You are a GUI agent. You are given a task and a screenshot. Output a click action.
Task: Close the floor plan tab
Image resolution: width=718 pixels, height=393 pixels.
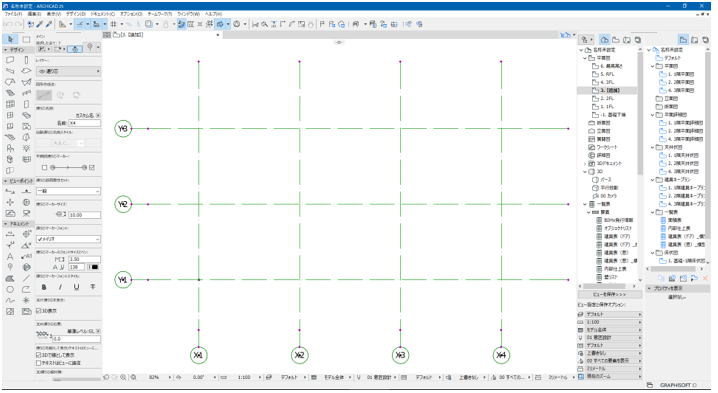[218, 35]
